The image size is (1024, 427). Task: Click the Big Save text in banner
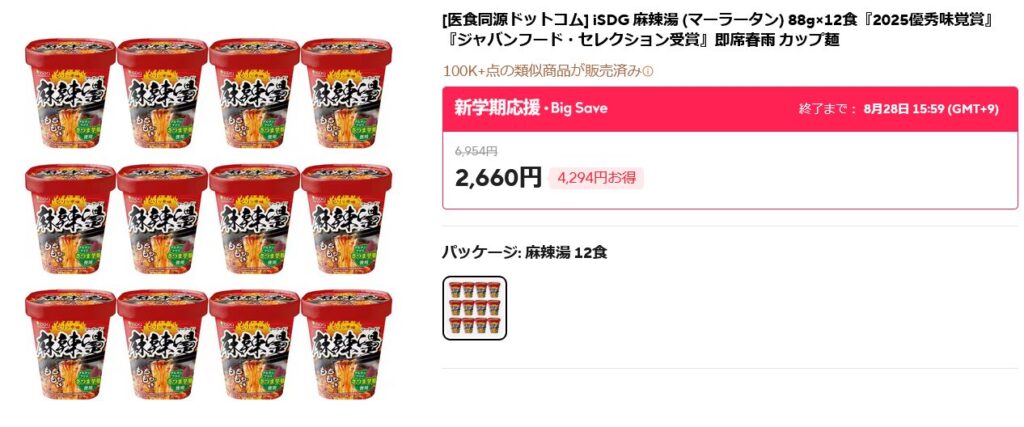tap(579, 108)
